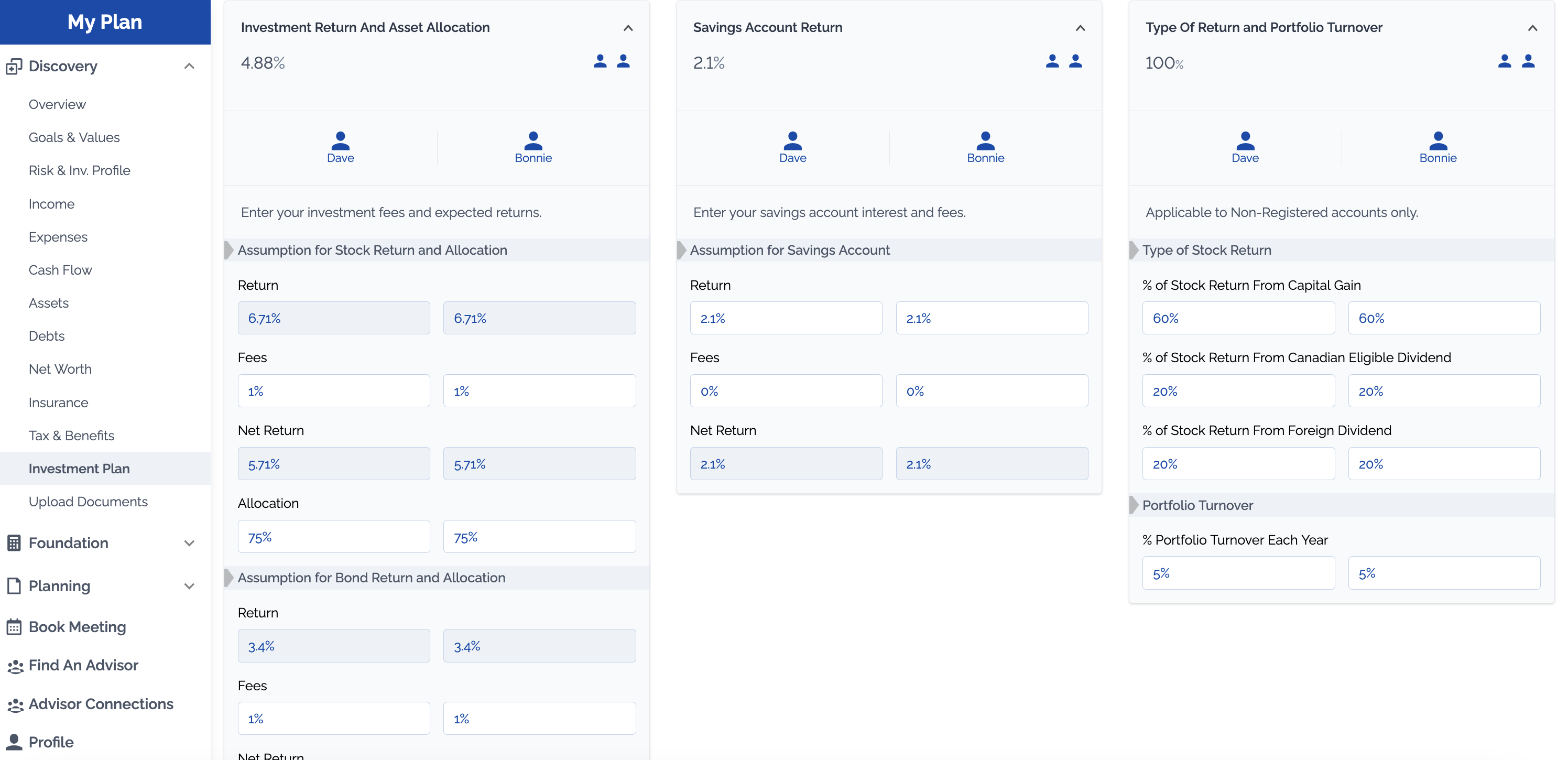Collapse the Investment Return And Asset Allocation card
This screenshot has height=760, width=1568.
coord(628,28)
